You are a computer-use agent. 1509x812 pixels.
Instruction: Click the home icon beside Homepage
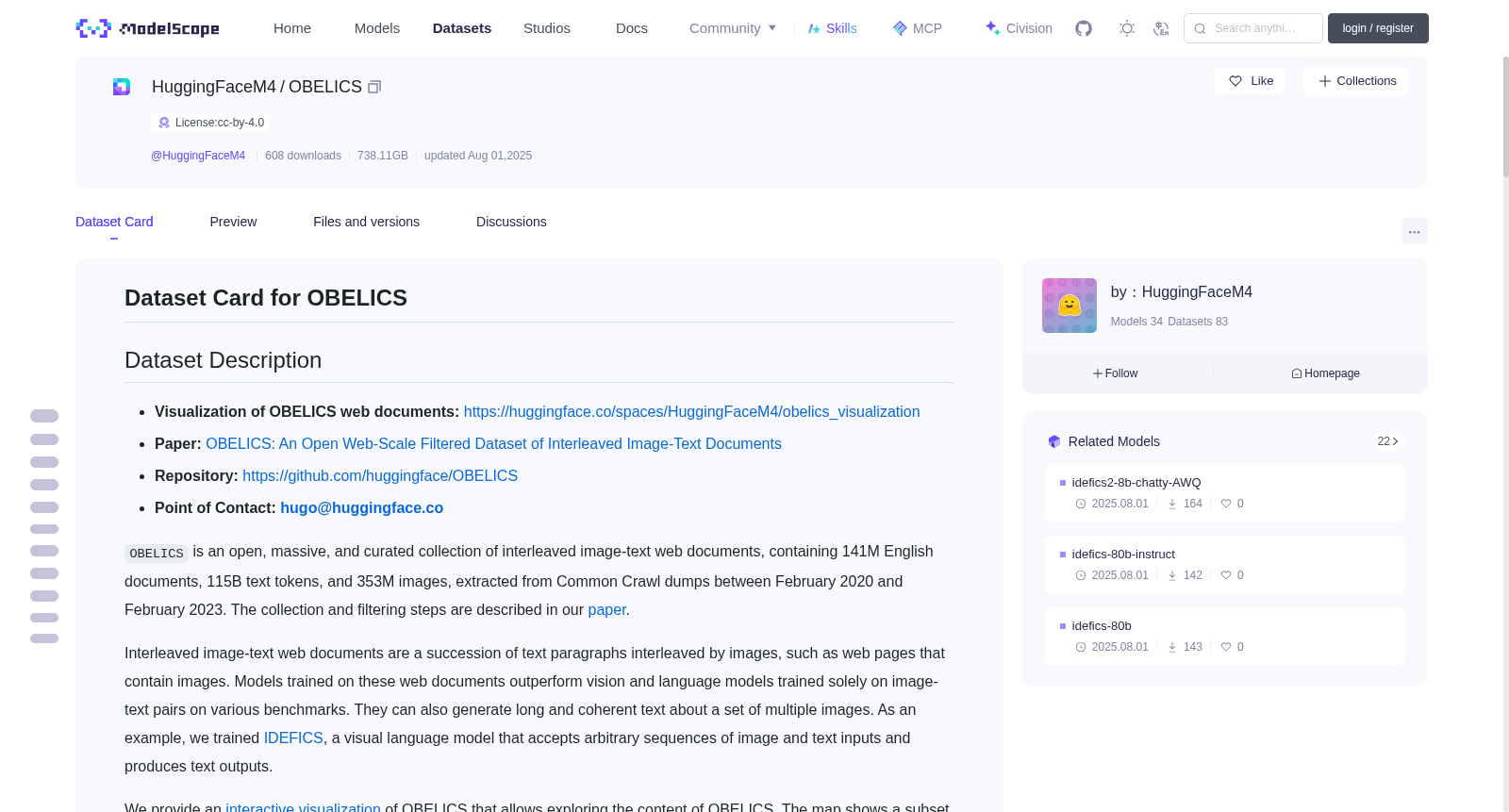1297,373
